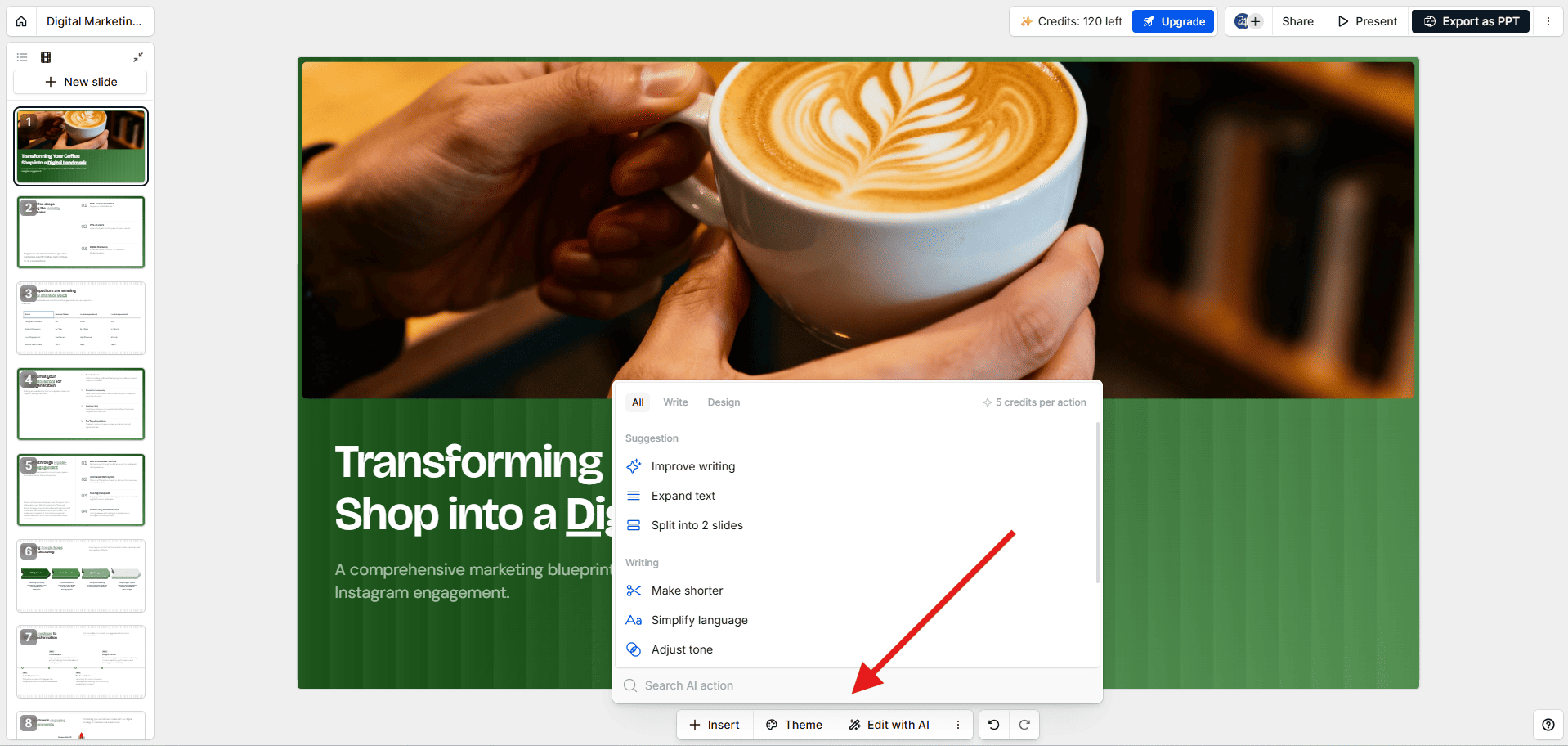Image resolution: width=1568 pixels, height=746 pixels.
Task: View Credits: 120 left indicator
Action: [x=1071, y=21]
